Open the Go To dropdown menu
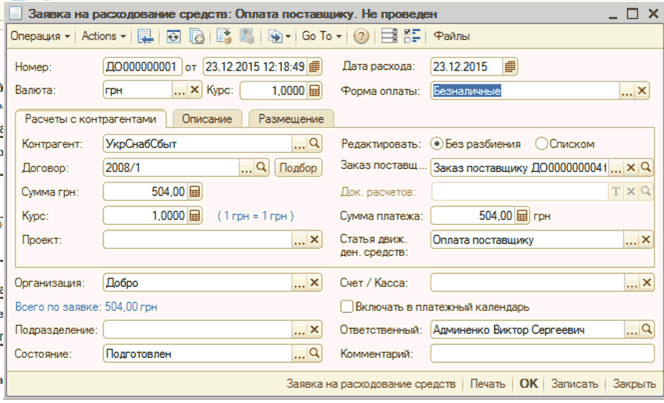The height and width of the screenshot is (403, 664). pyautogui.click(x=322, y=36)
